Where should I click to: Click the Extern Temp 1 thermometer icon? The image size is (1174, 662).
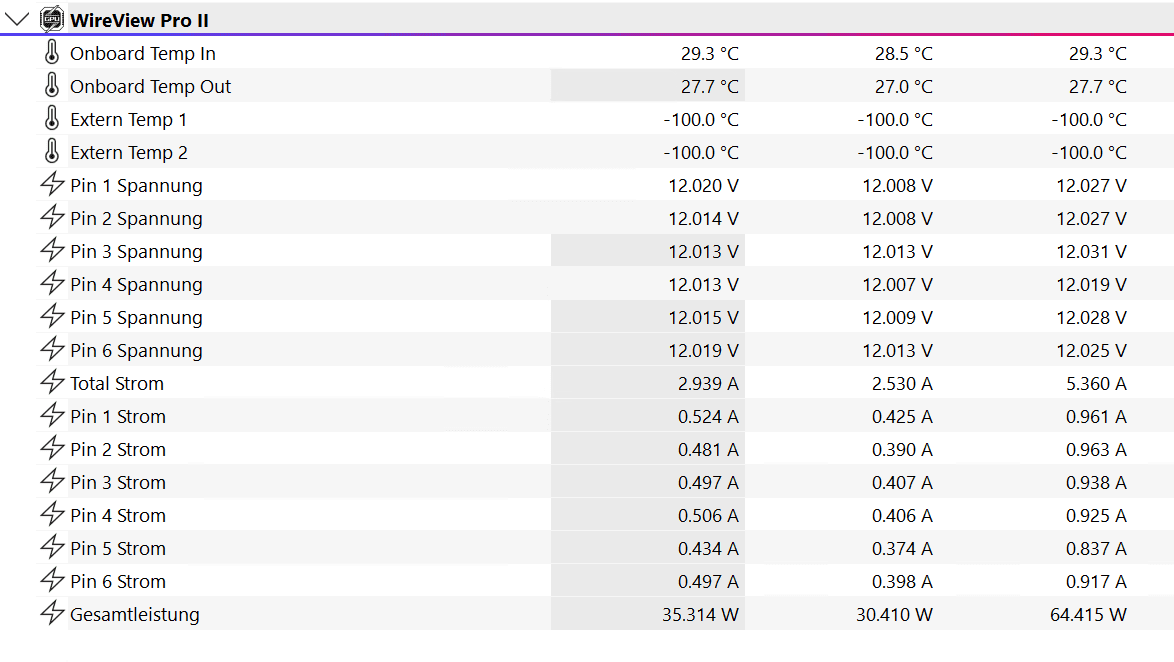click(x=52, y=119)
